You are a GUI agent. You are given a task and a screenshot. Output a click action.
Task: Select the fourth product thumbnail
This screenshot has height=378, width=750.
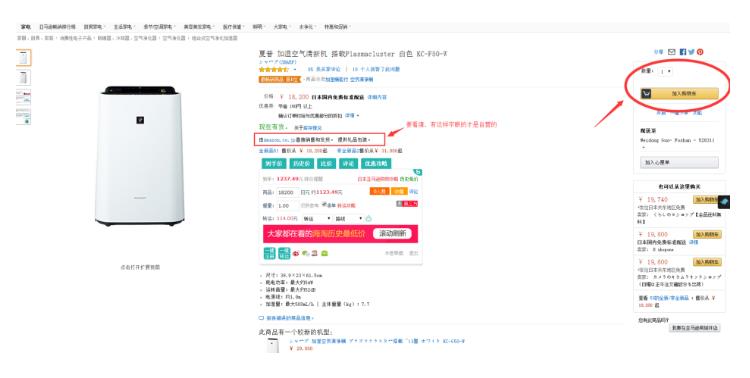pos(23,117)
